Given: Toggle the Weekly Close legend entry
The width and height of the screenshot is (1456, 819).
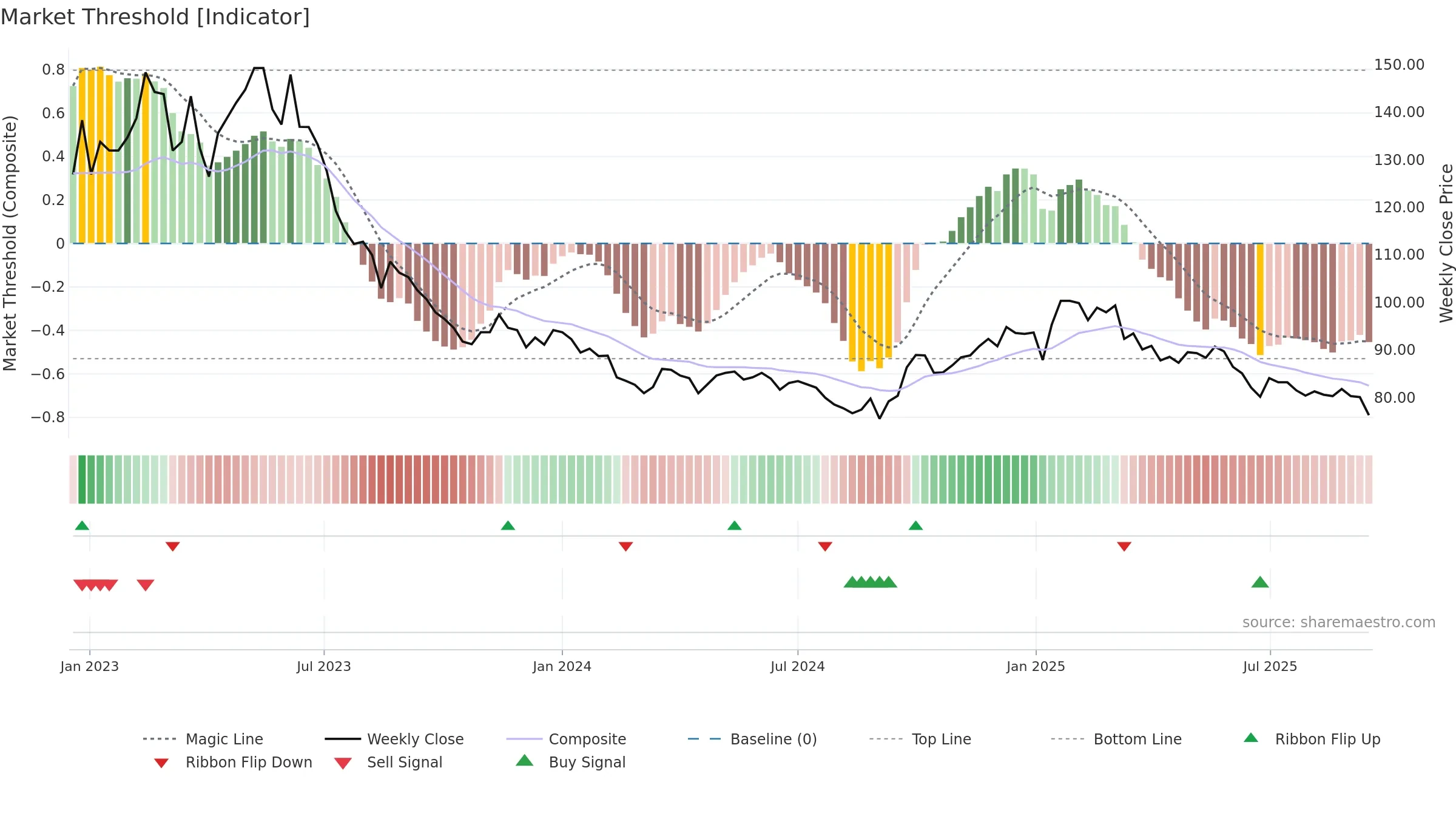Looking at the screenshot, I should point(394,739).
